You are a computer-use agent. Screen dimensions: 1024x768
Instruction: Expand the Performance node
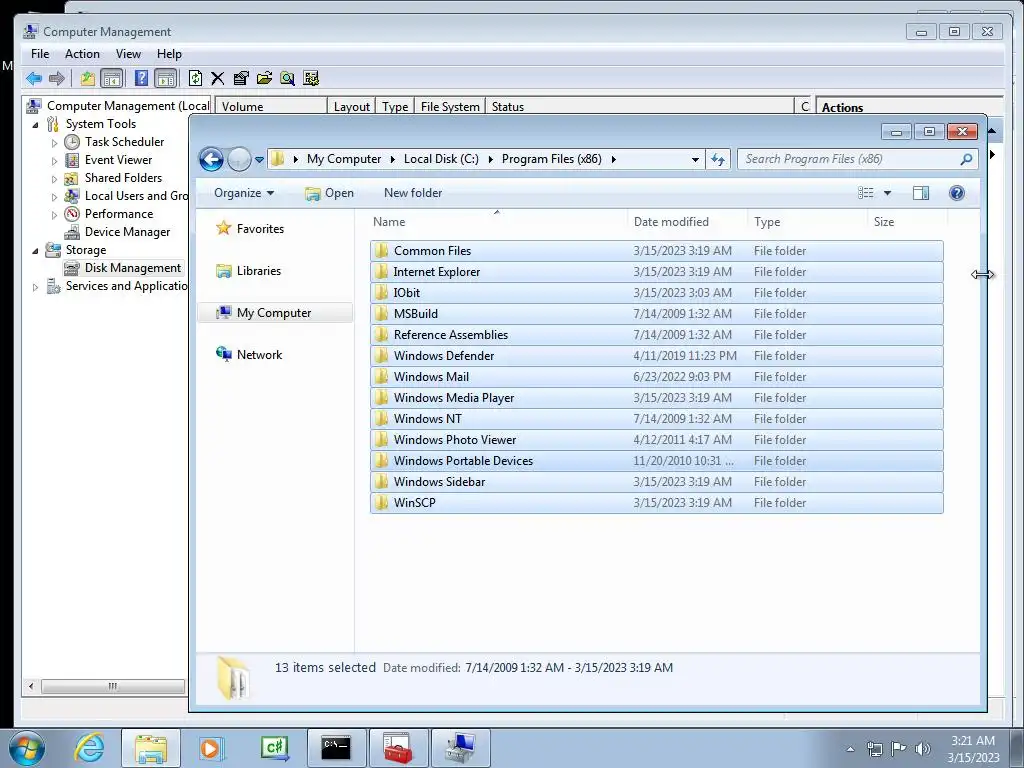tap(54, 214)
